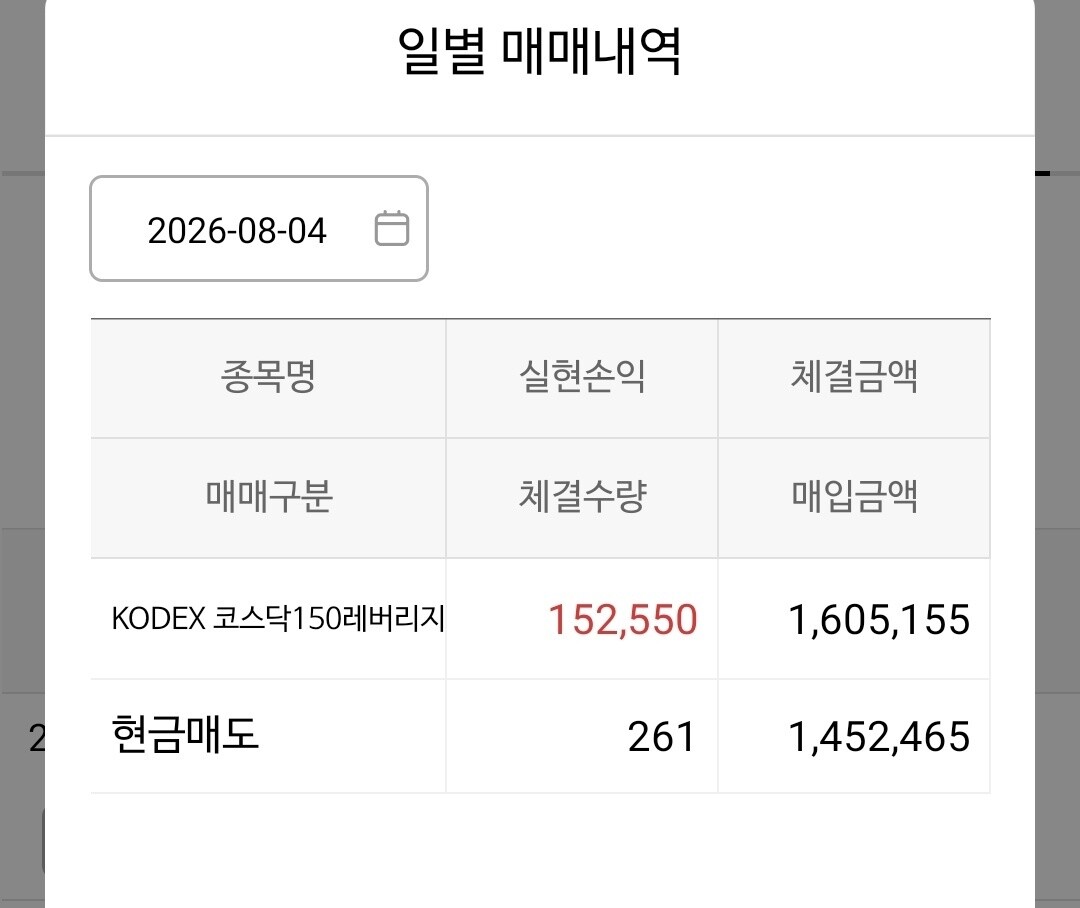
Task: Open the calendar icon date picker
Action: (x=391, y=229)
